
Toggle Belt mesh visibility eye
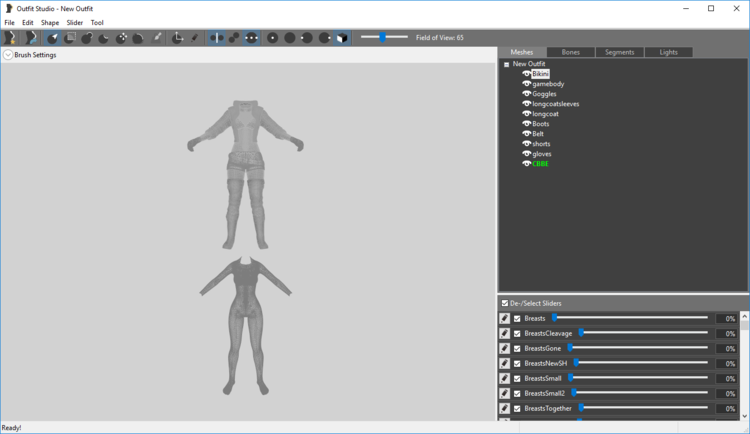(526, 134)
